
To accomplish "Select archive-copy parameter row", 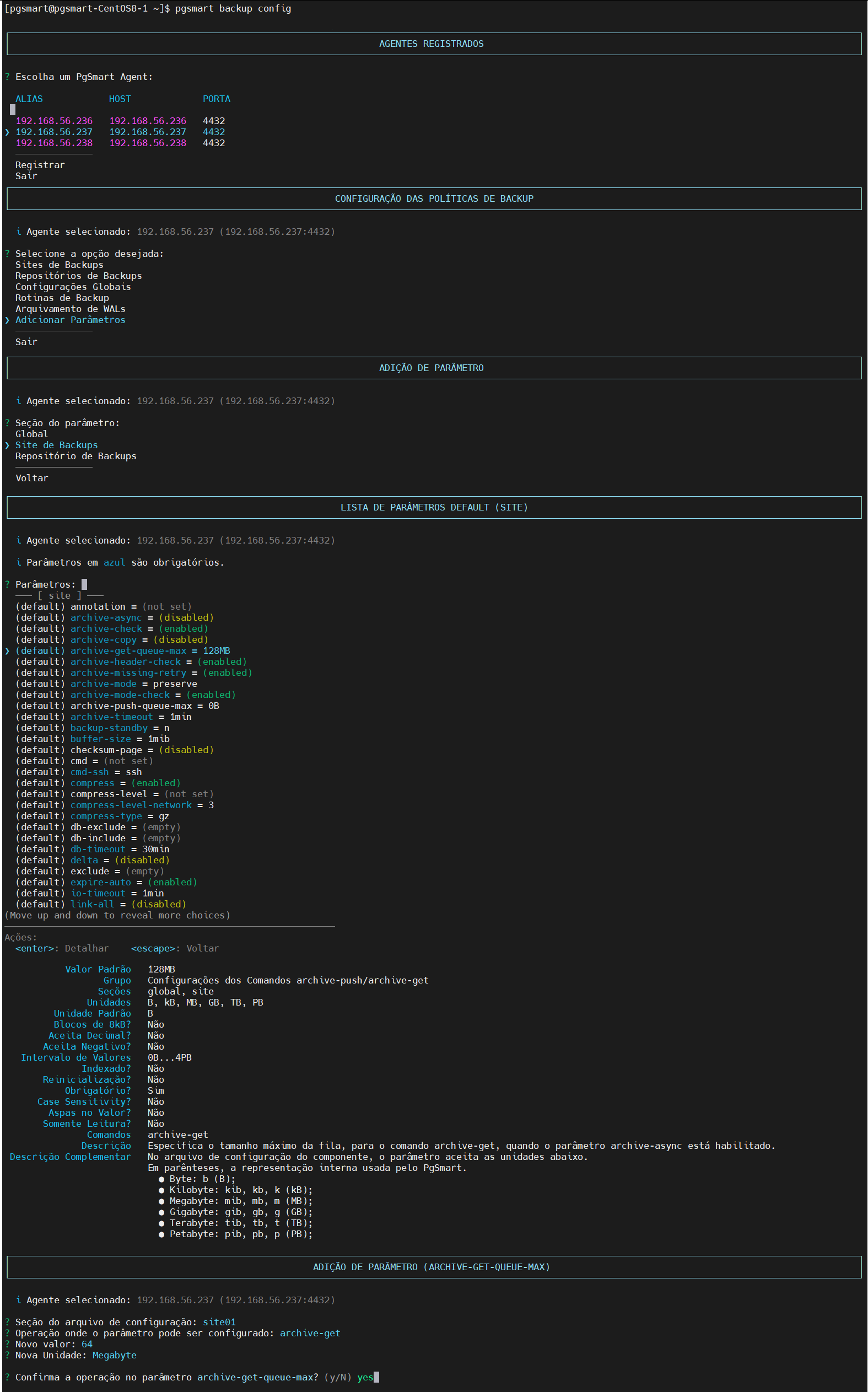I will click(112, 639).
